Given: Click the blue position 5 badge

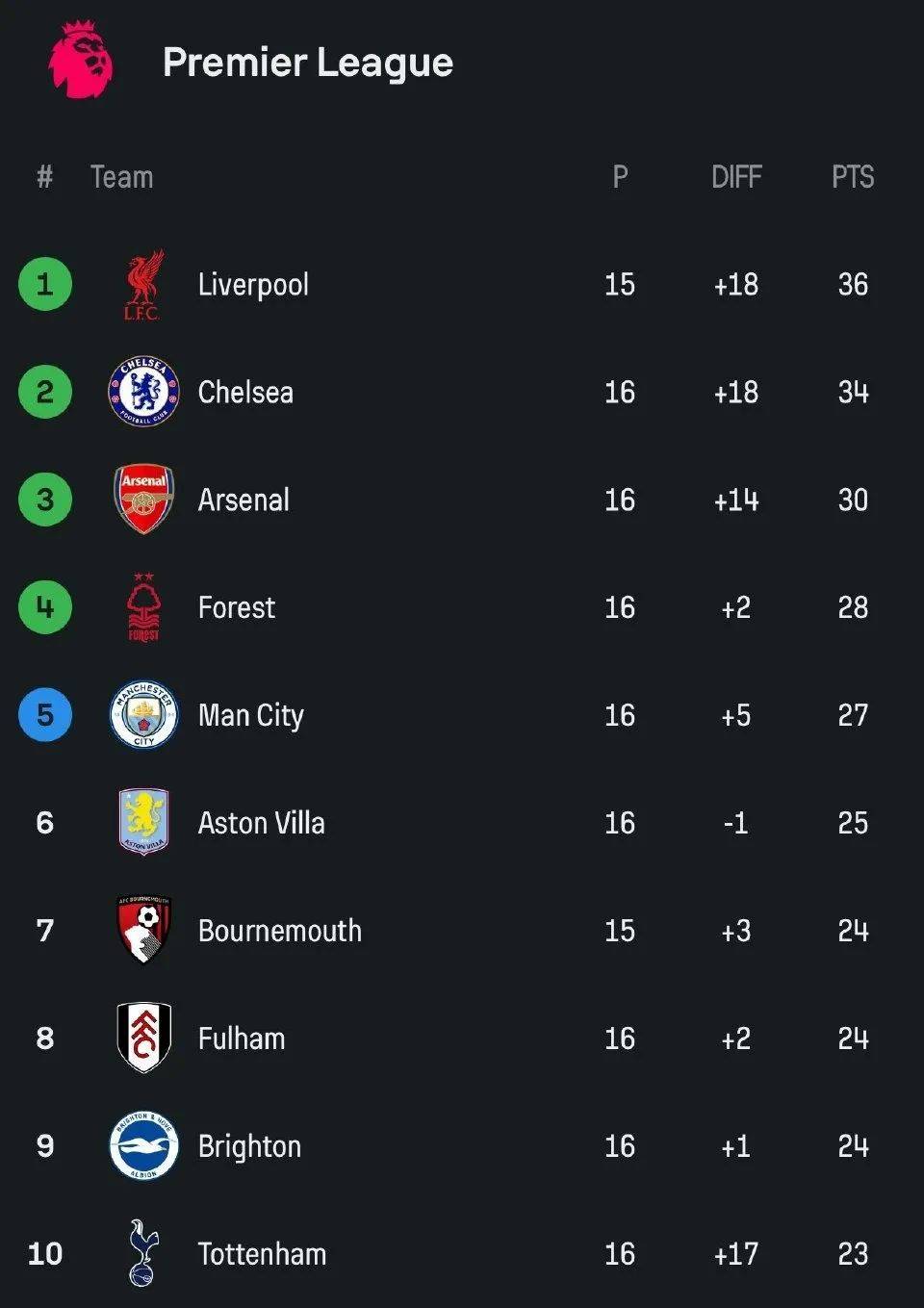Looking at the screenshot, I should pyautogui.click(x=45, y=715).
